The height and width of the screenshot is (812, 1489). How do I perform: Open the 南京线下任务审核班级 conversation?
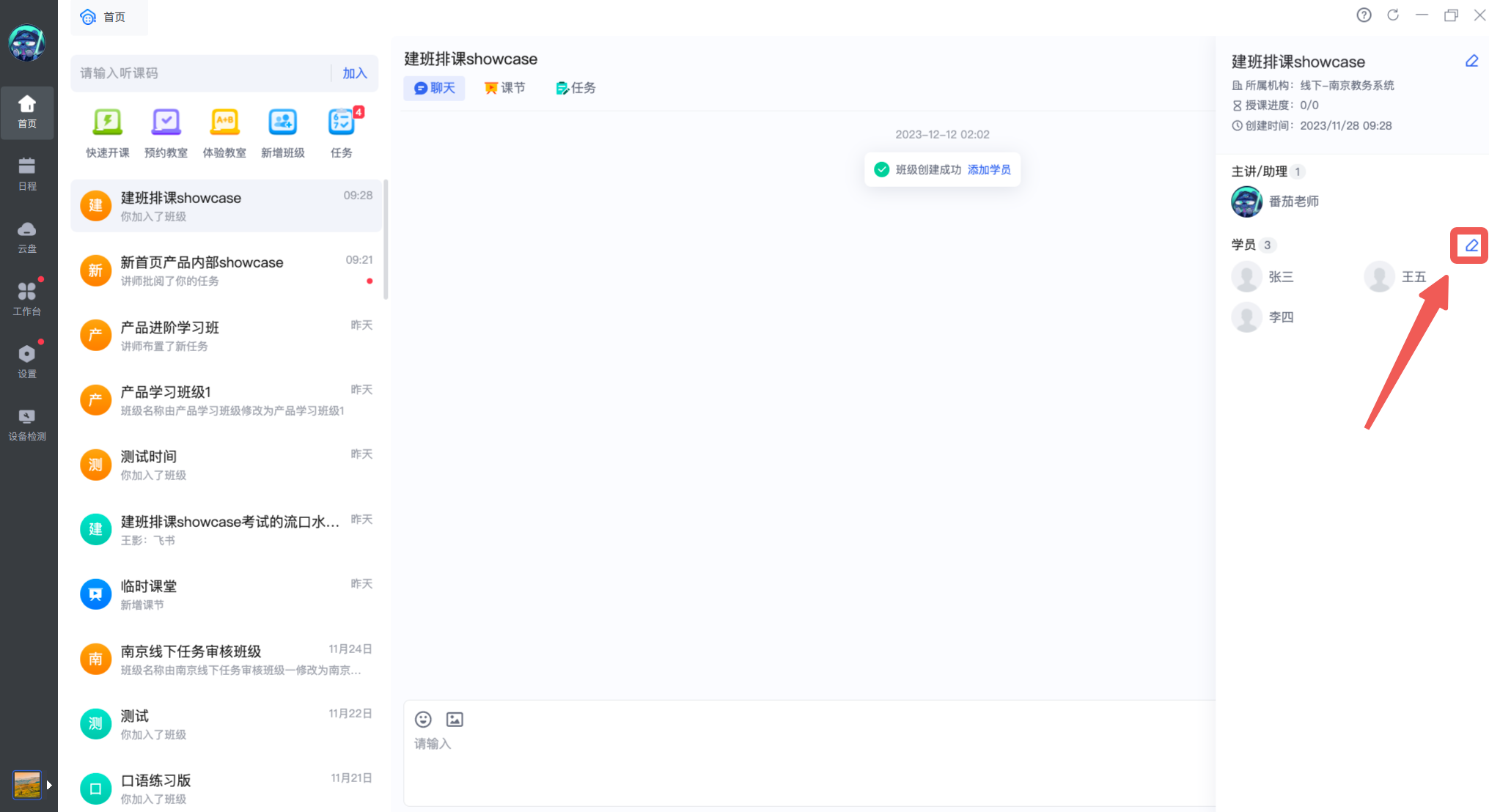click(x=227, y=660)
